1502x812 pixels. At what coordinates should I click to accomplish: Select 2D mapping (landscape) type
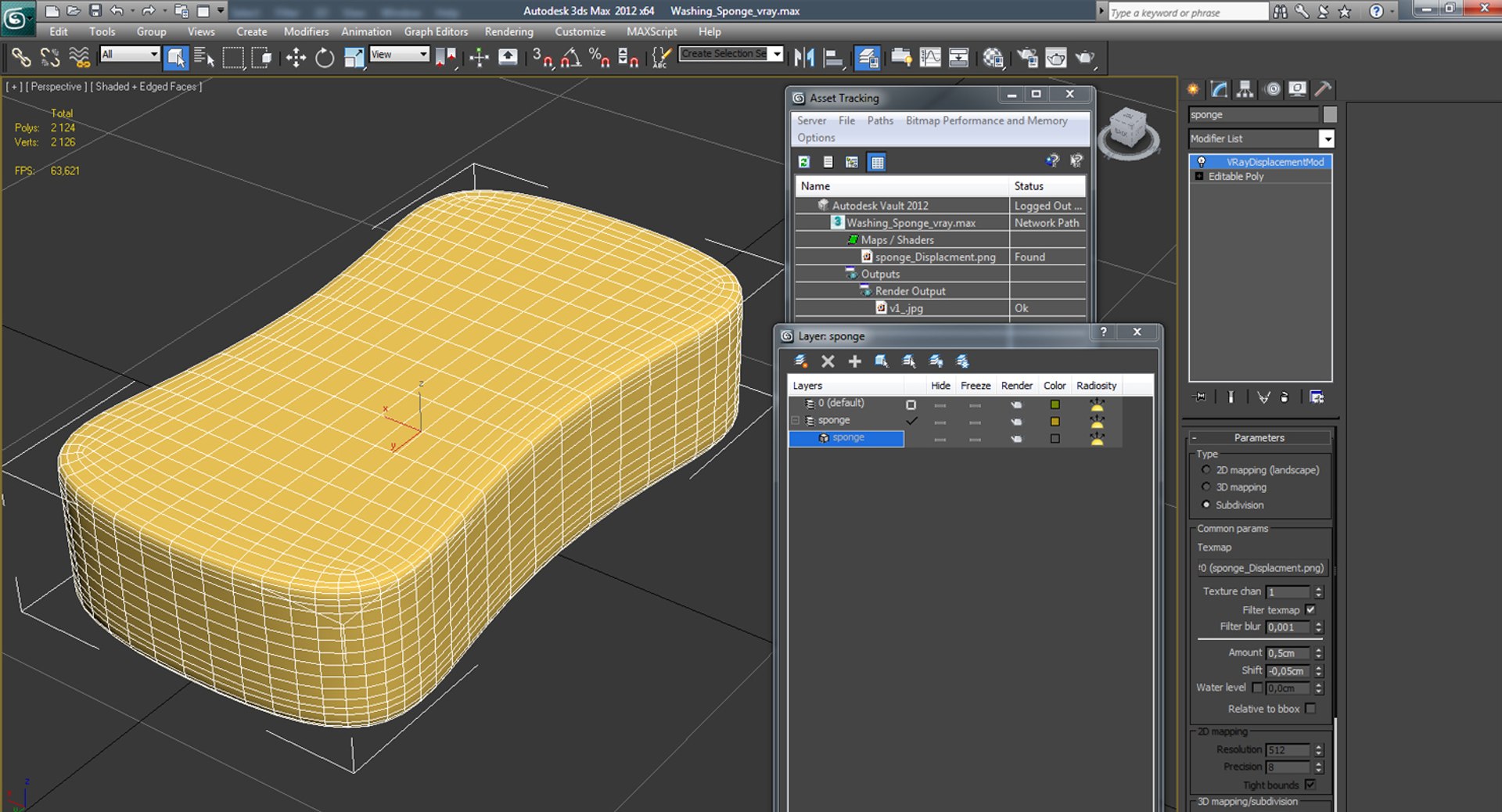1206,470
